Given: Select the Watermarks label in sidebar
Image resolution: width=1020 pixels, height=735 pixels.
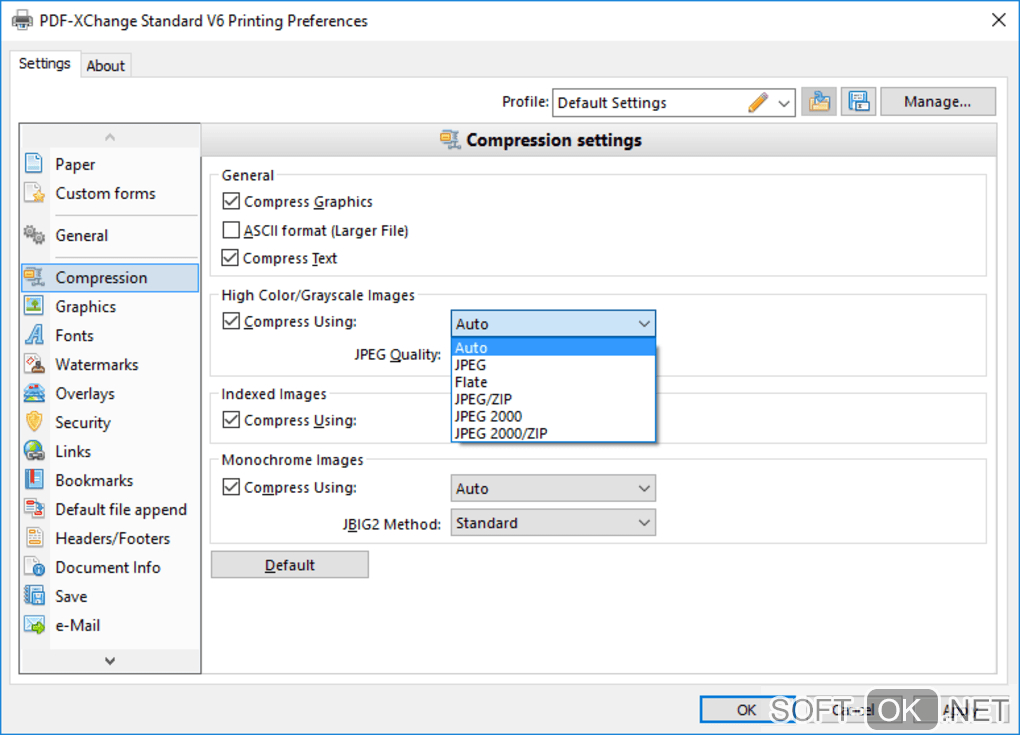Looking at the screenshot, I should point(97,364).
